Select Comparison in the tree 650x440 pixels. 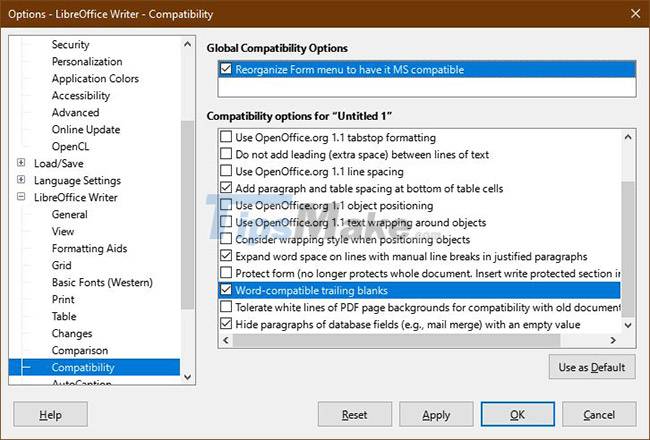click(80, 350)
